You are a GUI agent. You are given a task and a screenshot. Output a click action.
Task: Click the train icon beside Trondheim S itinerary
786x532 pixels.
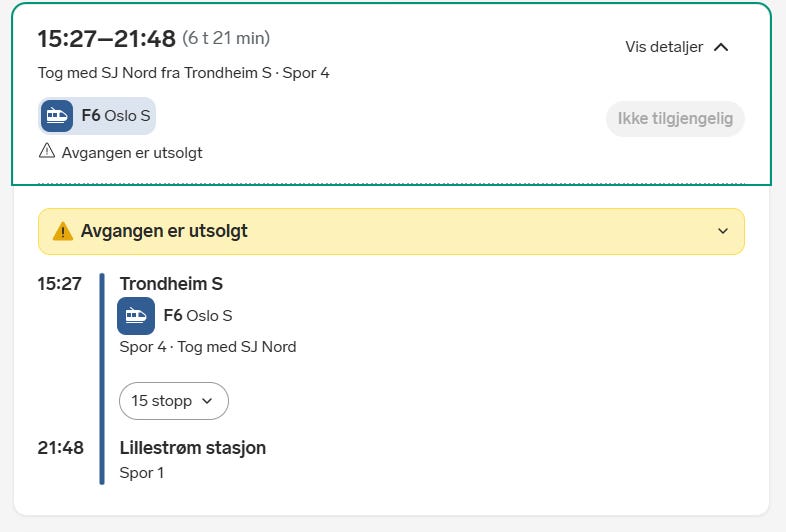136,316
